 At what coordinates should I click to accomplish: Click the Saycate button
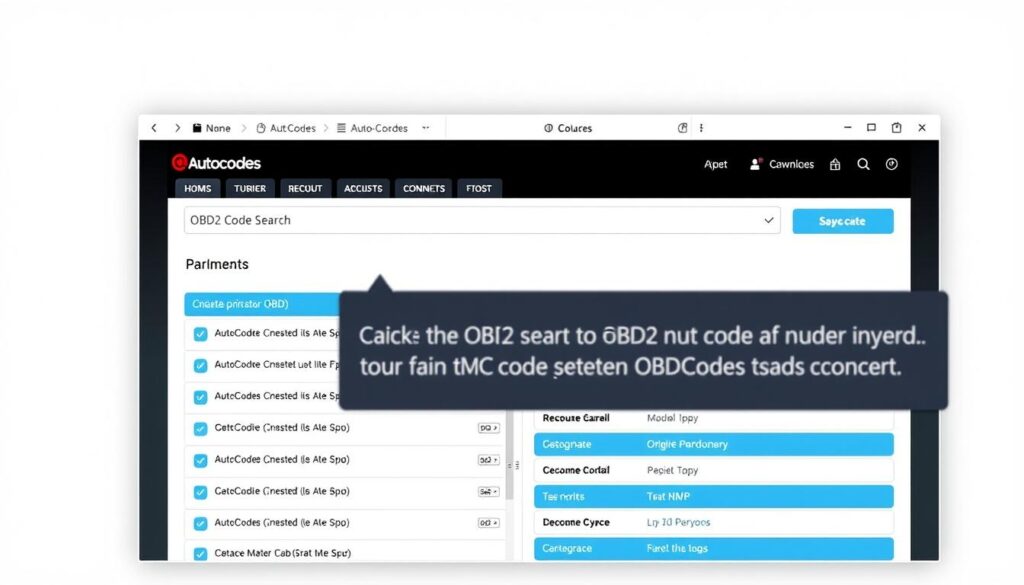(x=843, y=221)
